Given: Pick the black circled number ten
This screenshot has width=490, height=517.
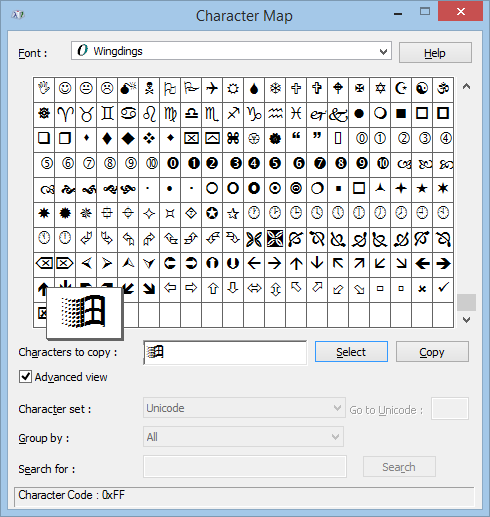Looking at the screenshot, I should point(383,163).
